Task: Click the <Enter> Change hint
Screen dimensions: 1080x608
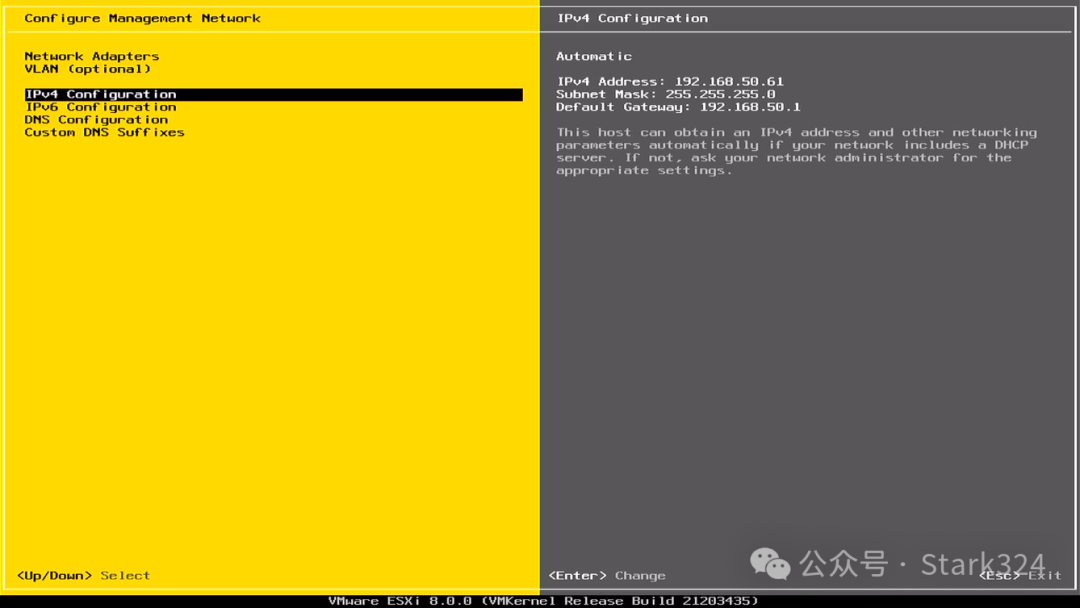Action: point(607,576)
